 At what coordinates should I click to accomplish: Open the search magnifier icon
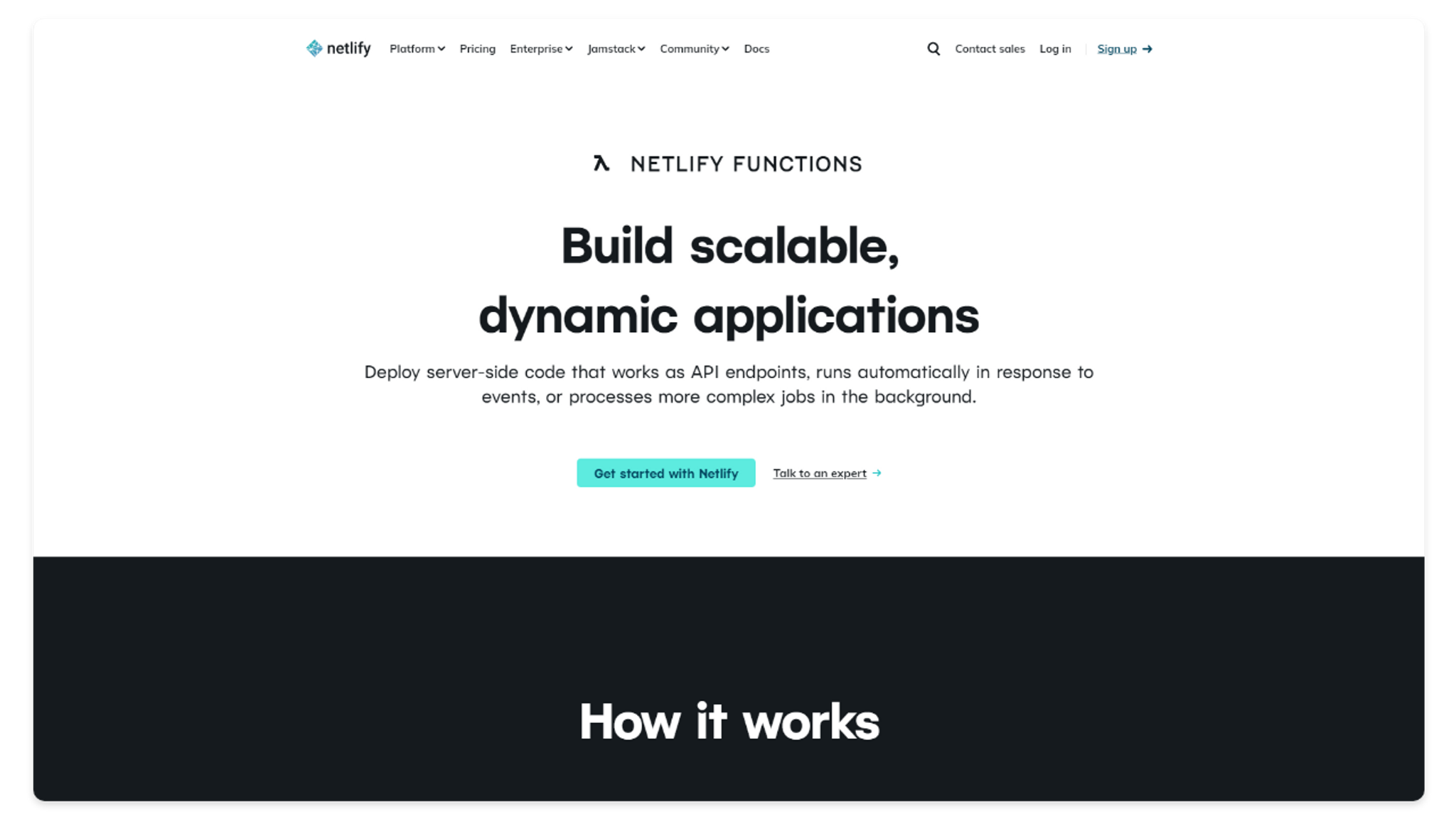[933, 48]
